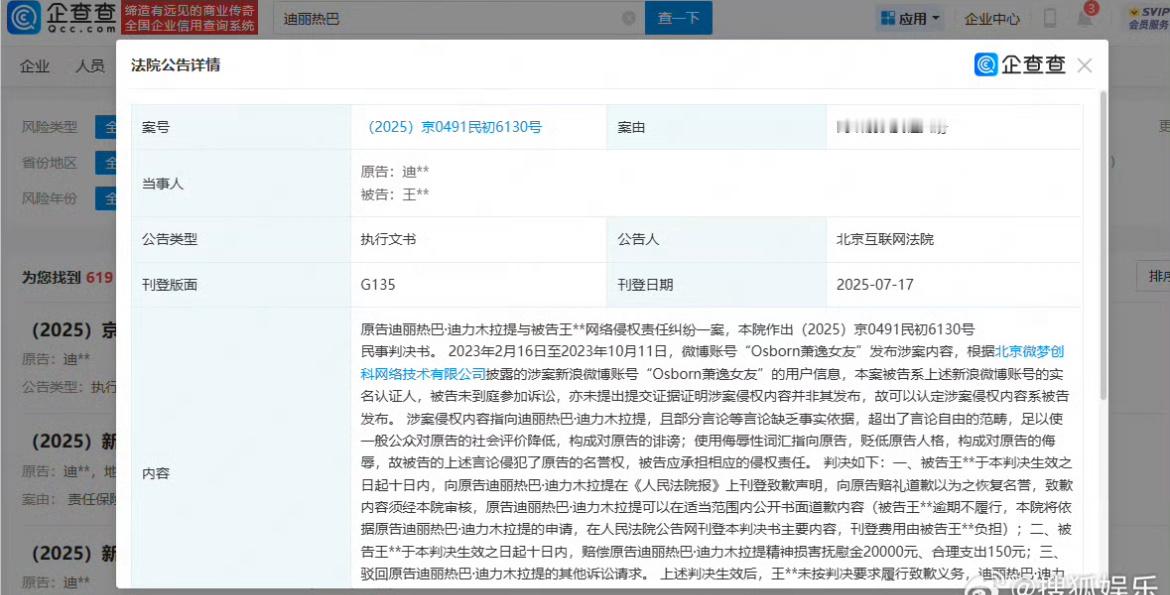Click the 企查查 logo at top left
The height and width of the screenshot is (595, 1170).
61,17
